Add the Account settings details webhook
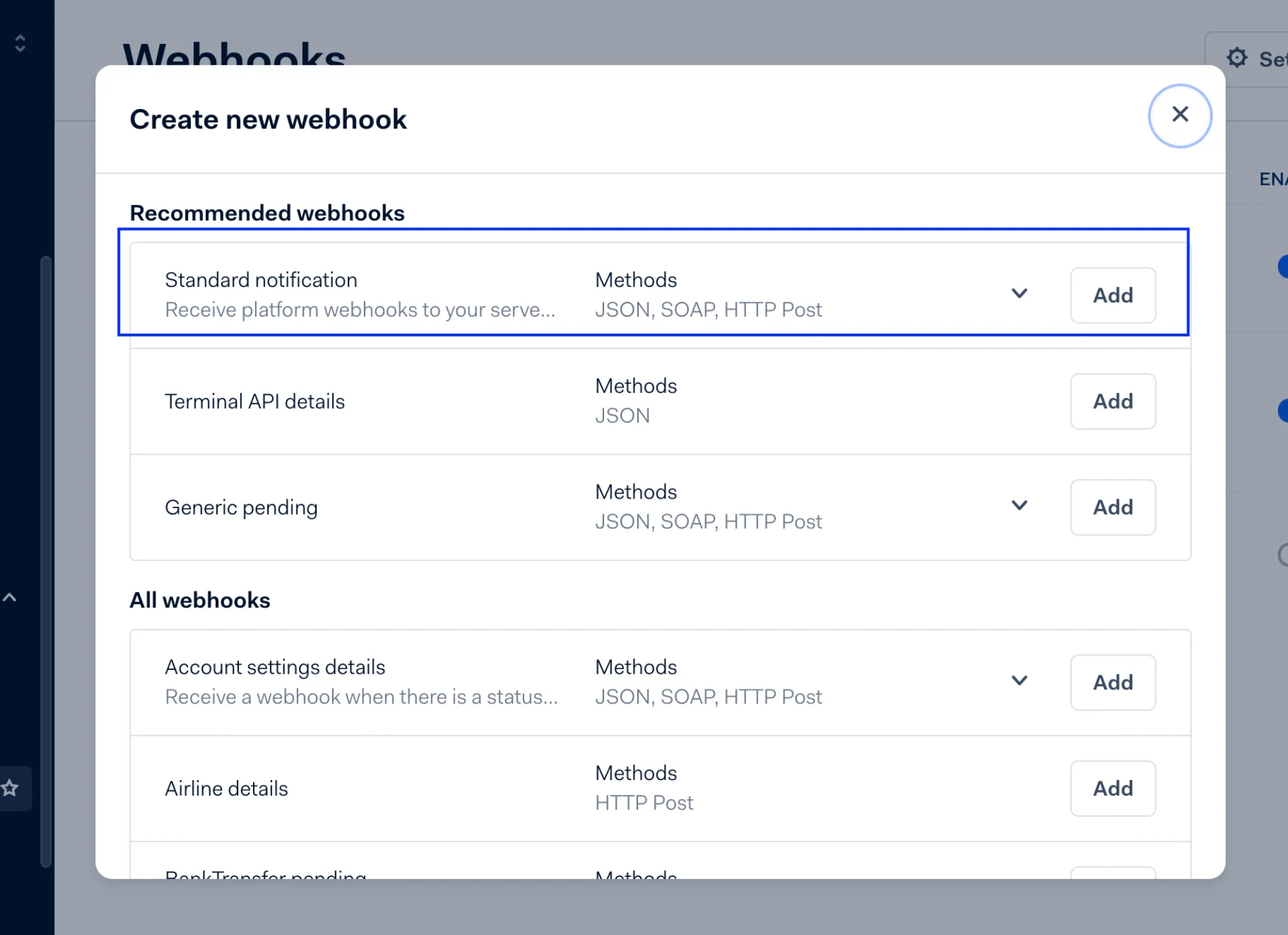1288x935 pixels. tap(1113, 682)
